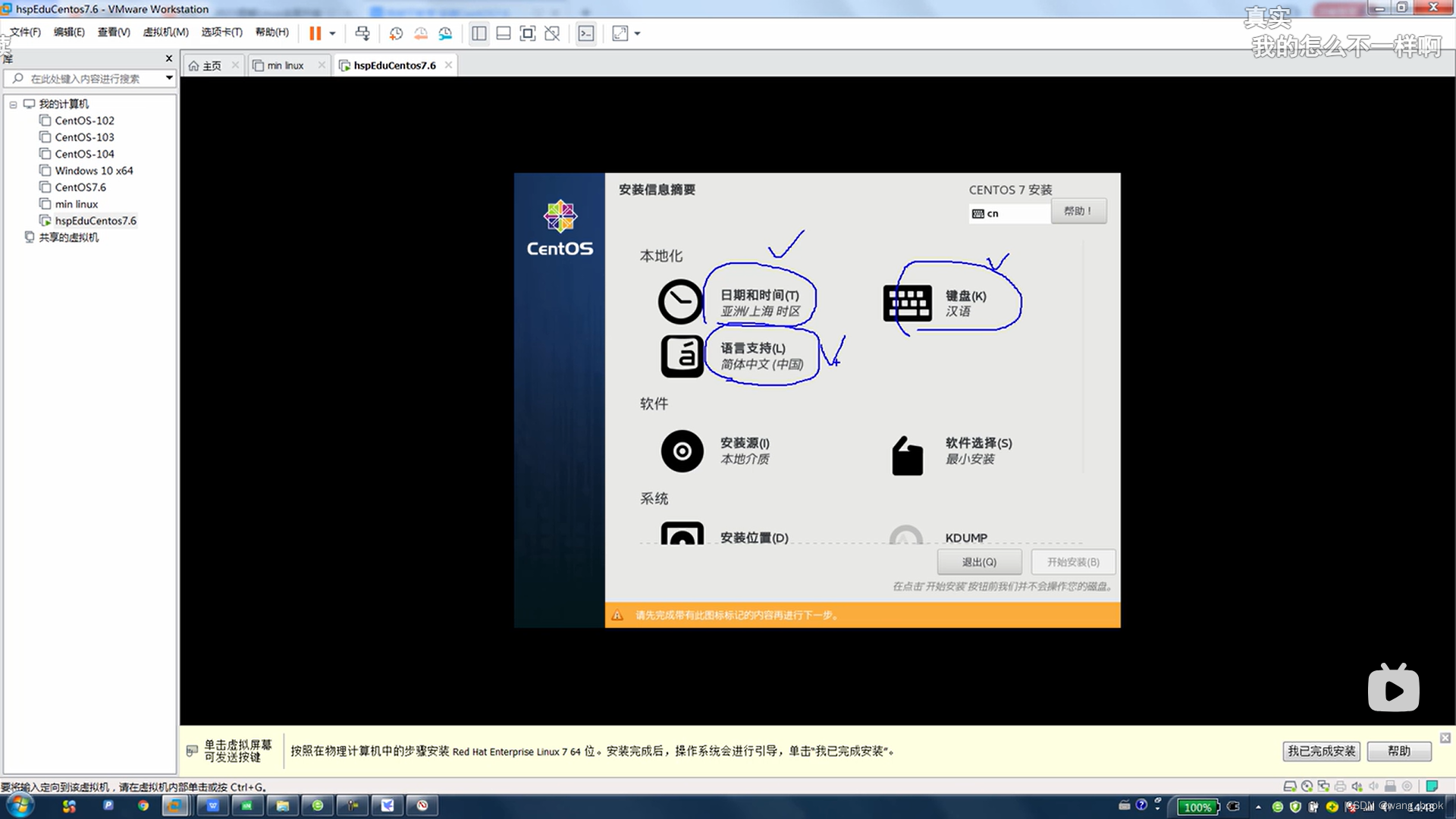Open 安装源(I) disc icon
The height and width of the screenshot is (819, 1456).
pyautogui.click(x=682, y=451)
